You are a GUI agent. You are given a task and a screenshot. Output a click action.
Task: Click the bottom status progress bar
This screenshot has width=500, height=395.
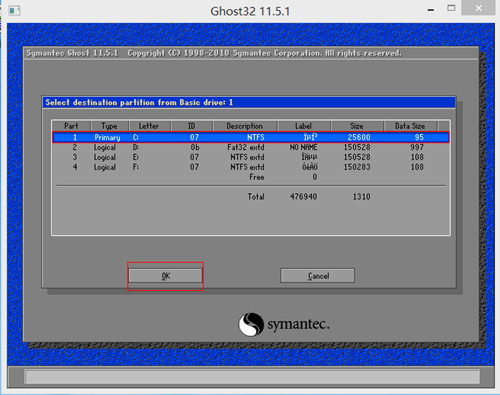pyautogui.click(x=252, y=377)
